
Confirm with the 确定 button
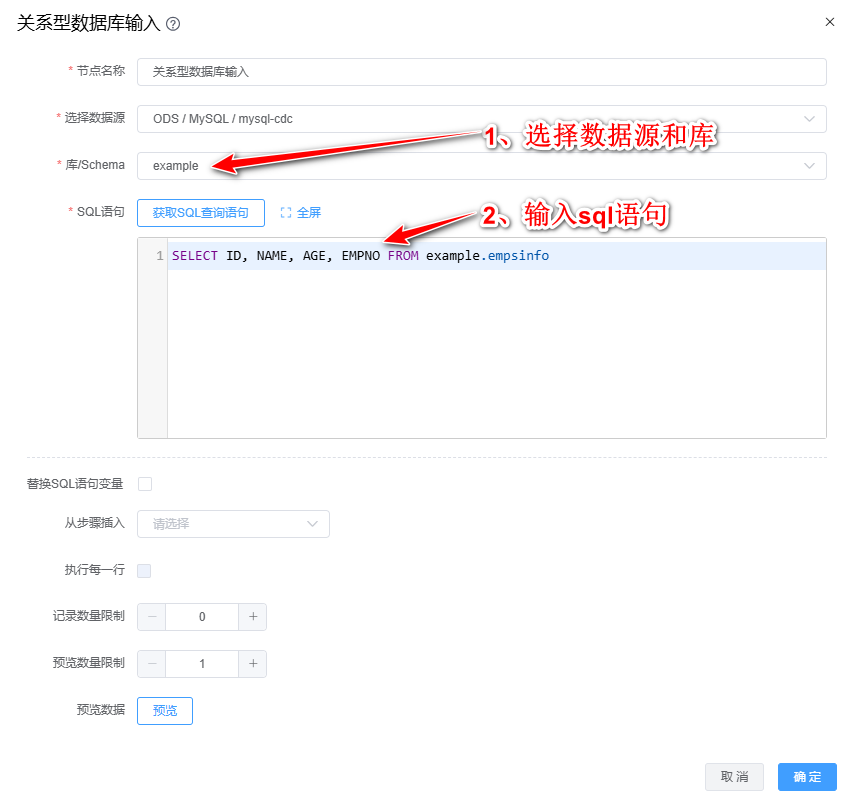807,777
